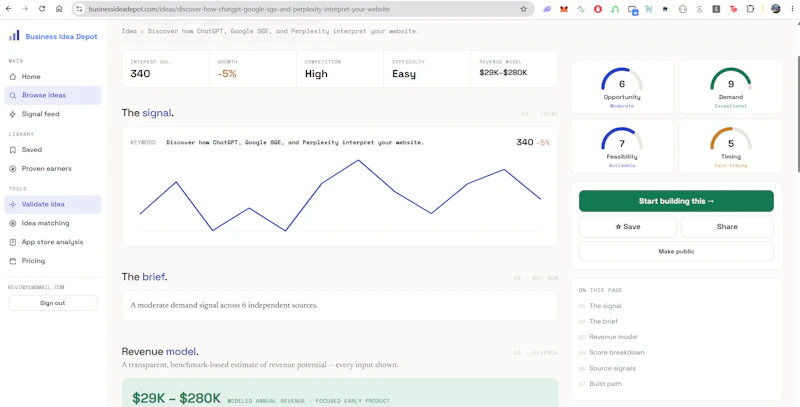Click the Home house icon in sidebar
The height and width of the screenshot is (407, 800).
click(13, 77)
